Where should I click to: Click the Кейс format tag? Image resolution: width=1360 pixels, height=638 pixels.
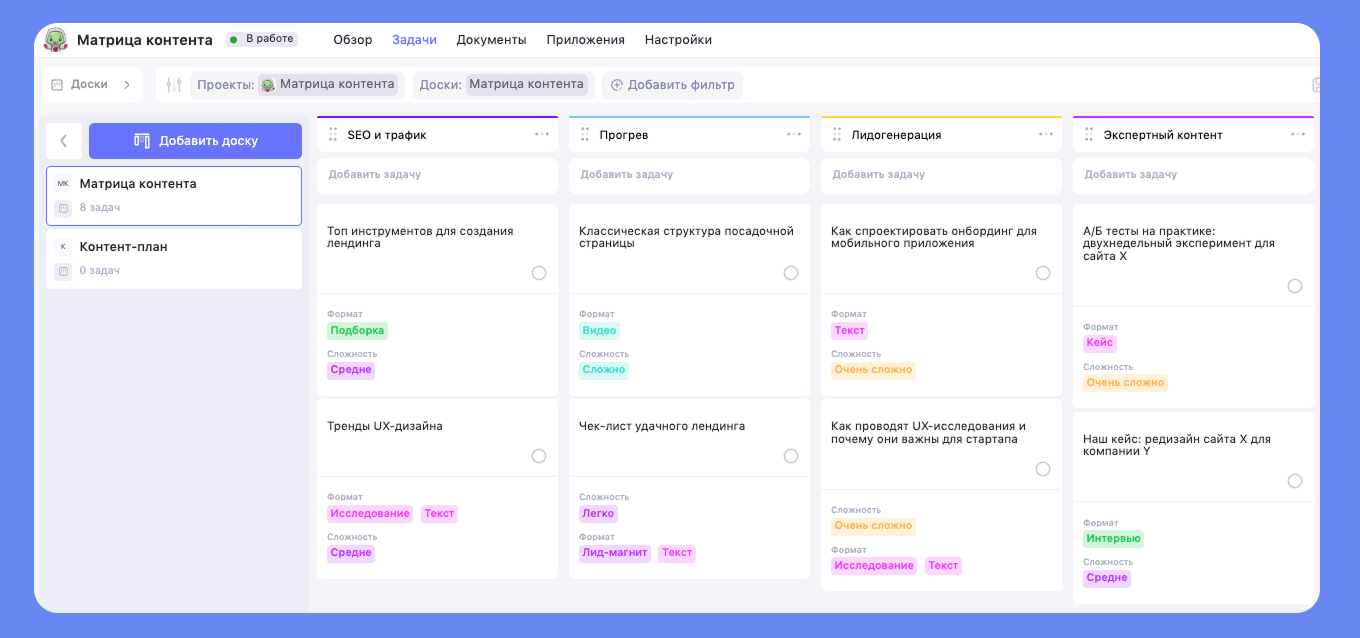click(1099, 344)
